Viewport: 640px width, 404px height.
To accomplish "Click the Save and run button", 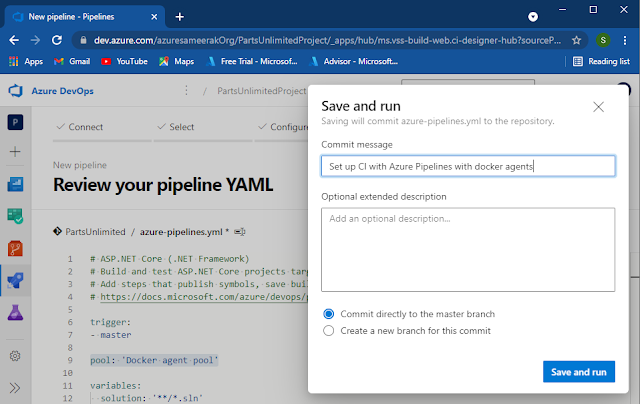I will tap(579, 372).
